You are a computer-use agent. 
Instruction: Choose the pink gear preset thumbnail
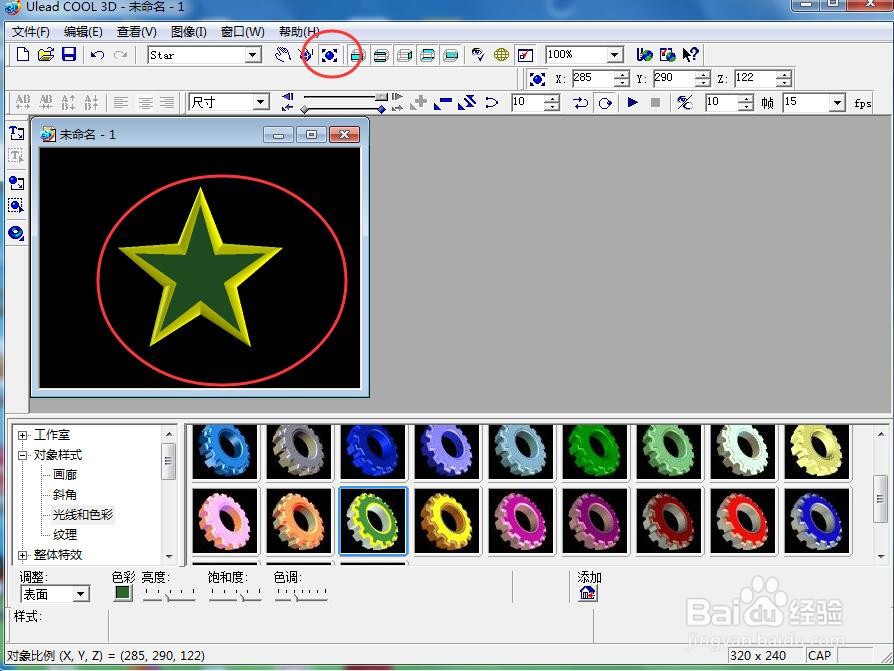tap(225, 521)
